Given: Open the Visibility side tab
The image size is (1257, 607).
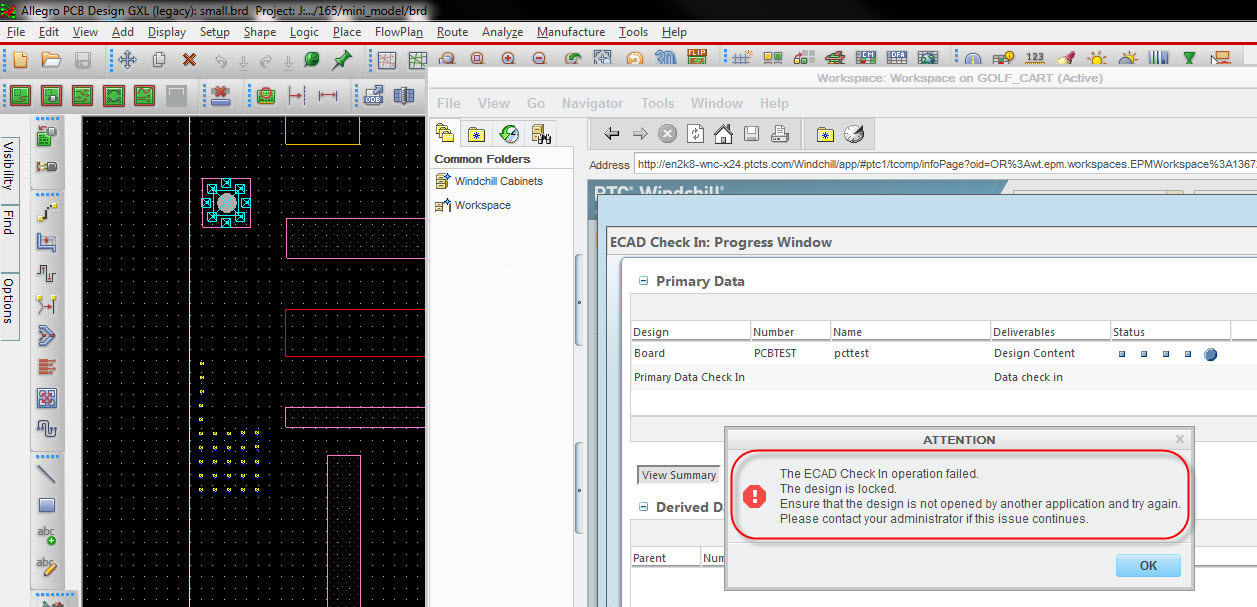Looking at the screenshot, I should [9, 166].
